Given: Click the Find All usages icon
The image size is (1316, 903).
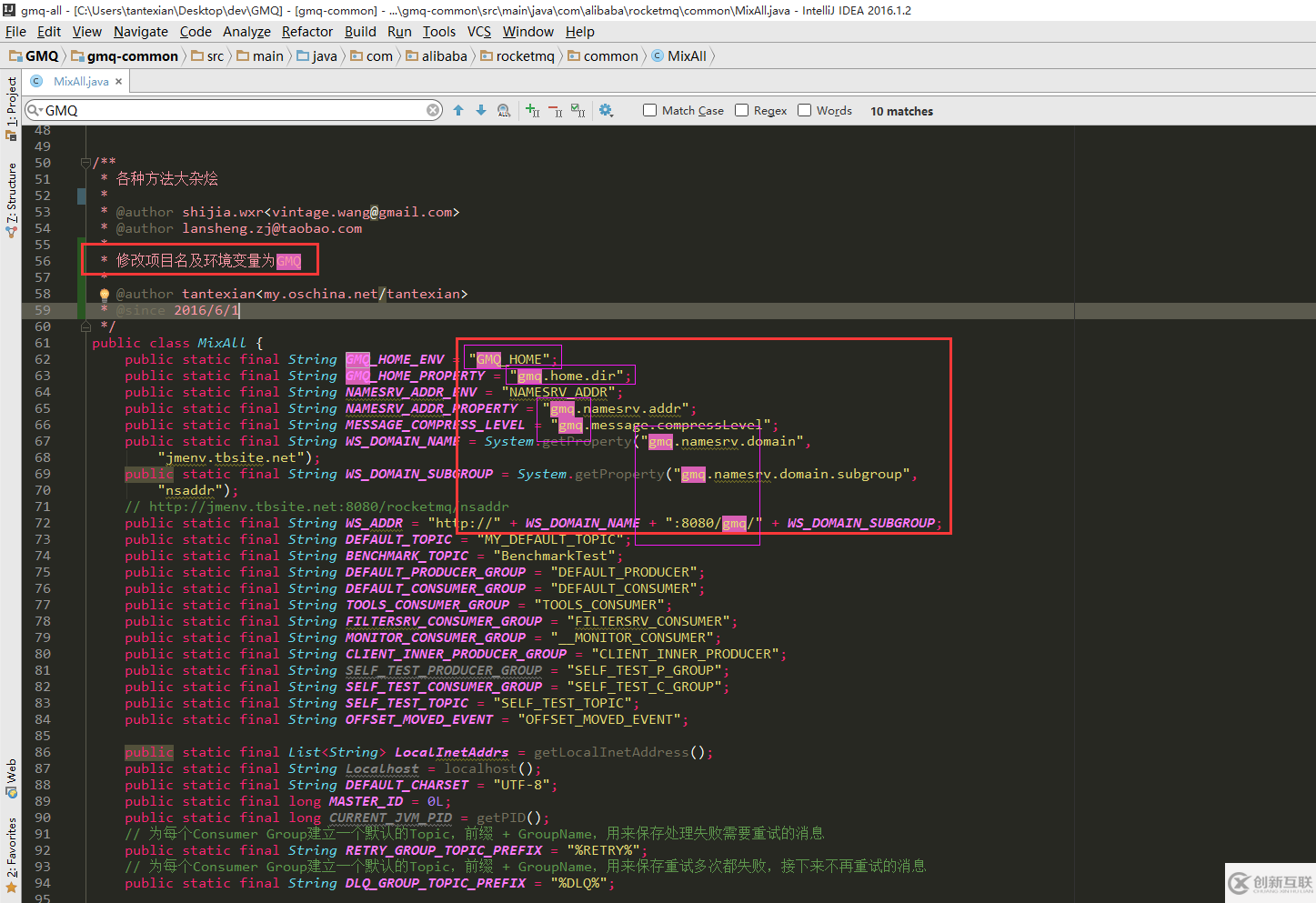Looking at the screenshot, I should click(504, 111).
